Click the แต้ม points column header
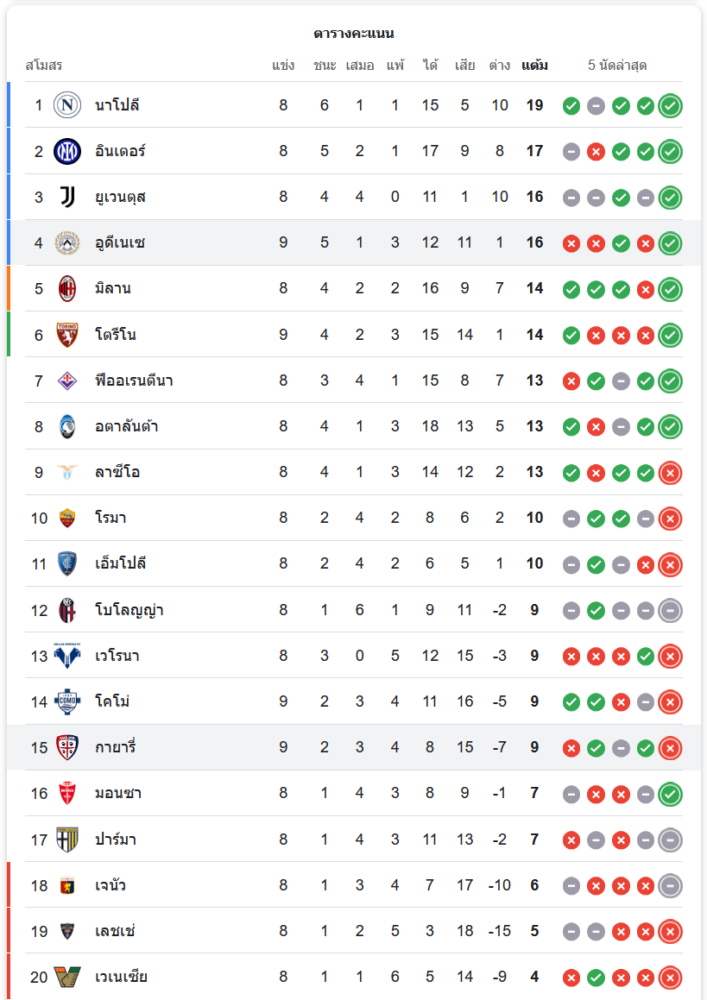Viewport: 707px width, 1000px height. (x=535, y=66)
